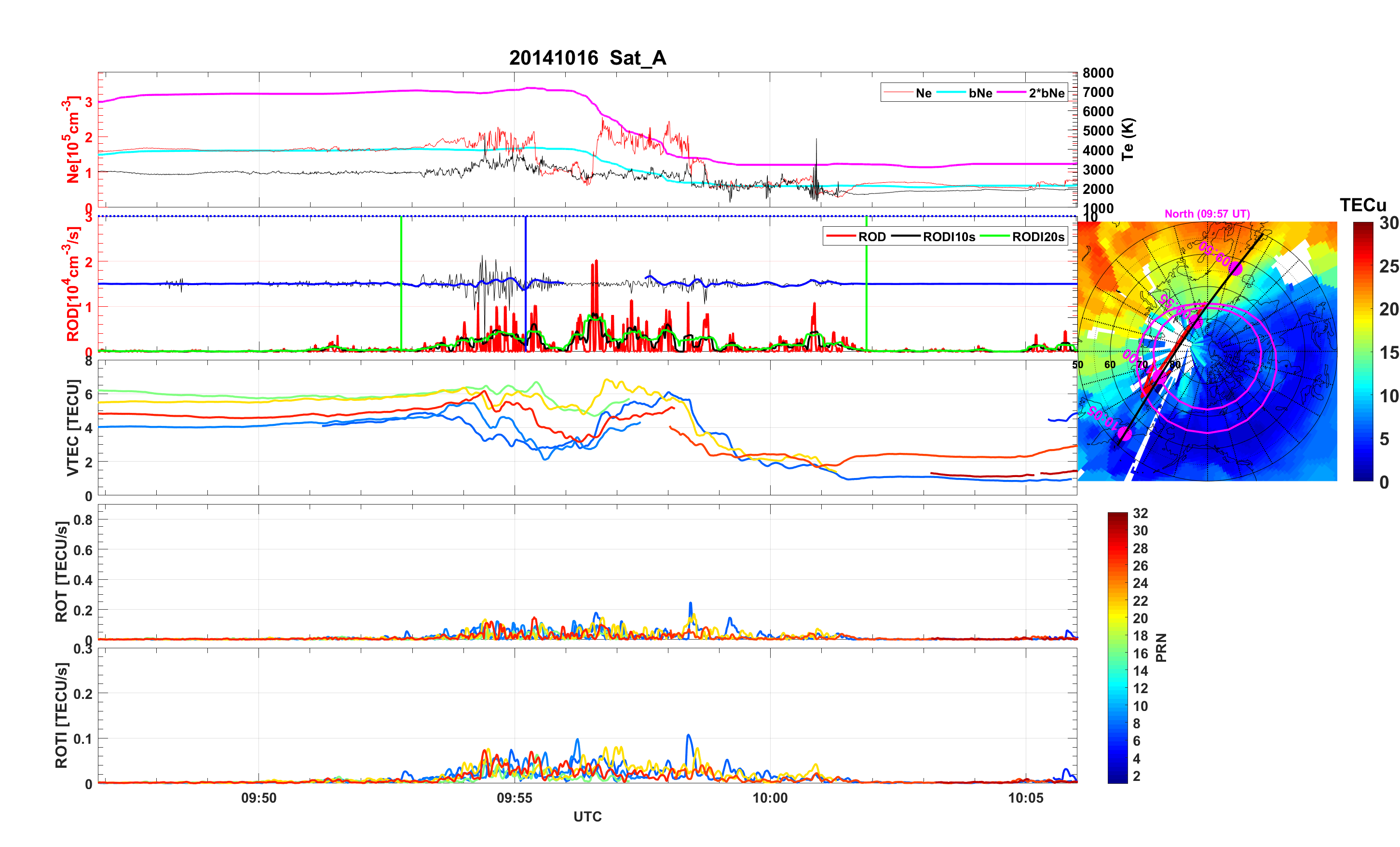Click the VTEC [TECU] y-axis label

[x=72, y=427]
